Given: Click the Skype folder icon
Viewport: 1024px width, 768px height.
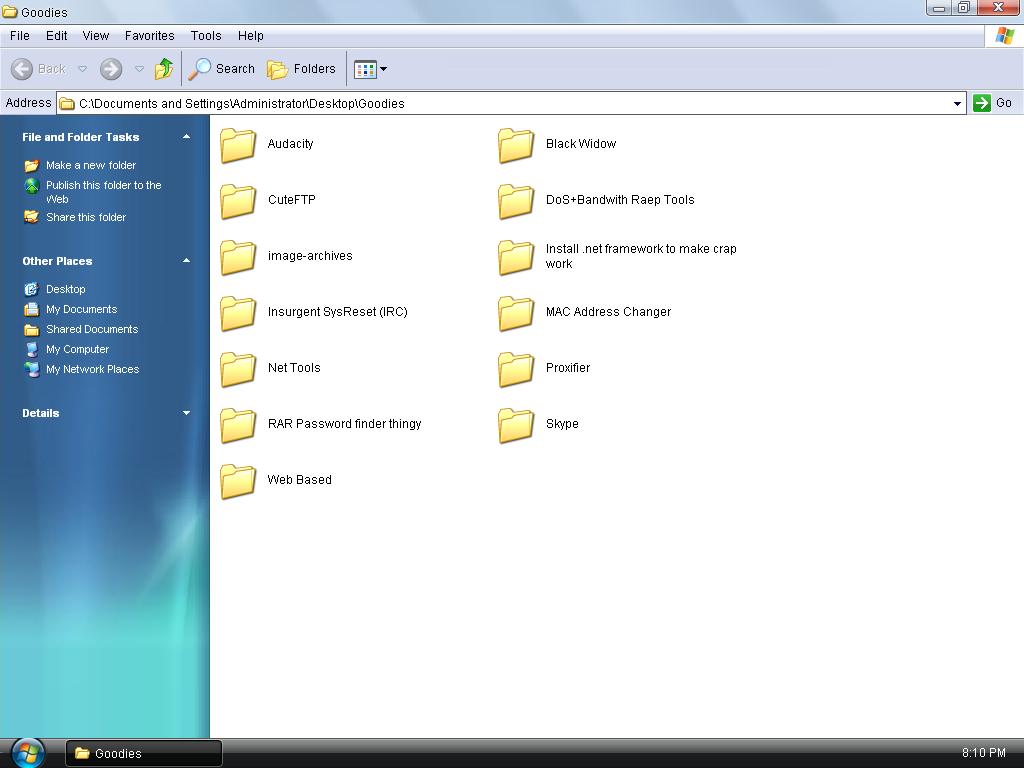Looking at the screenshot, I should click(516, 425).
